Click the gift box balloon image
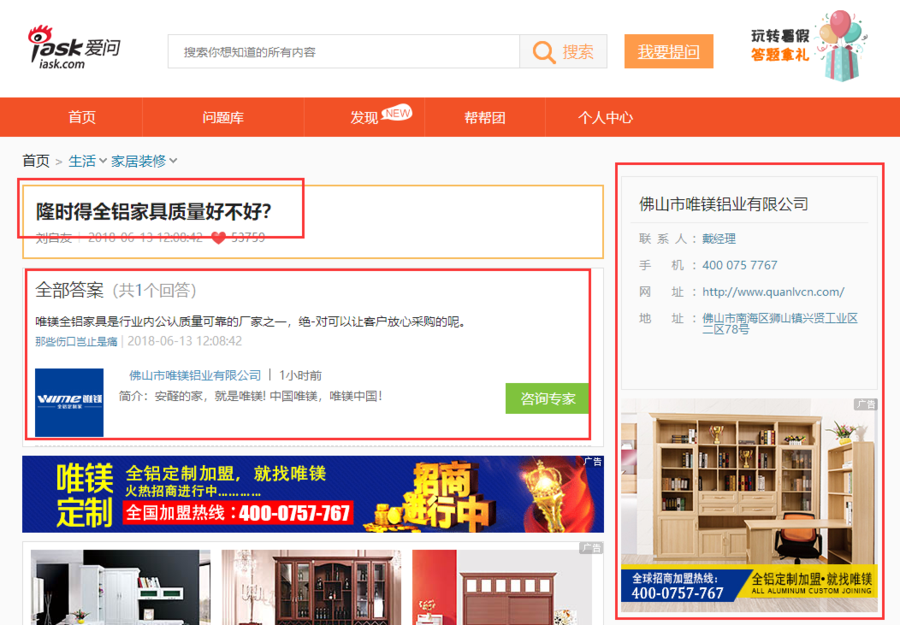The height and width of the screenshot is (625, 900). pyautogui.click(x=842, y=46)
